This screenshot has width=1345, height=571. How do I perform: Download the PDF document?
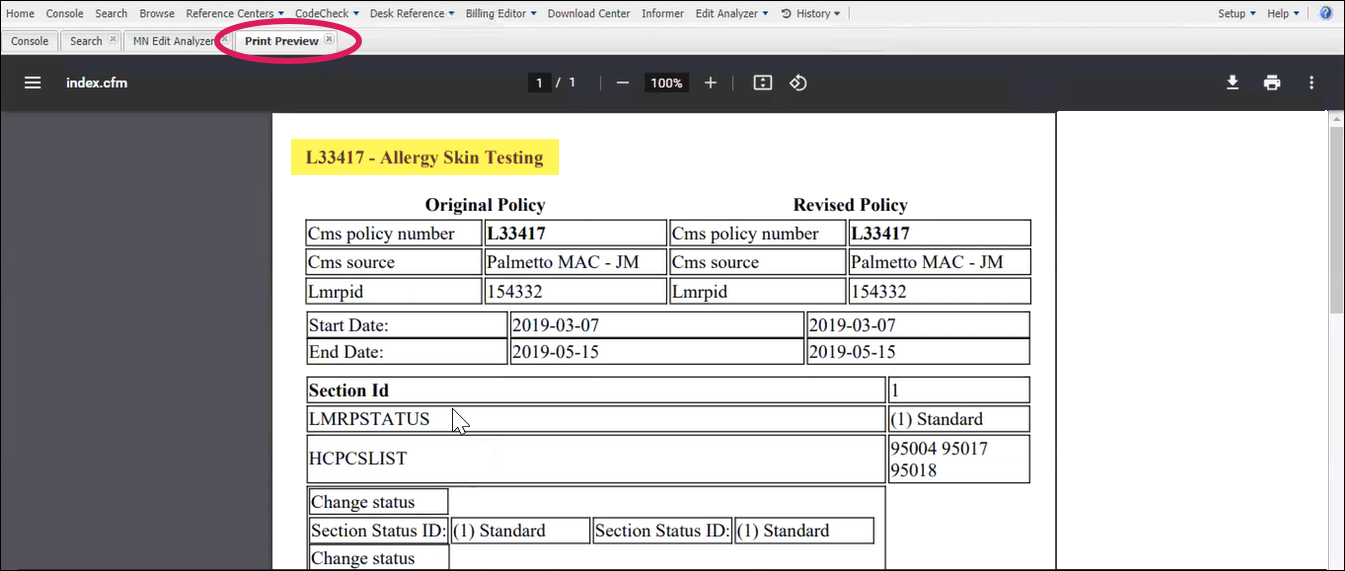click(x=1233, y=83)
